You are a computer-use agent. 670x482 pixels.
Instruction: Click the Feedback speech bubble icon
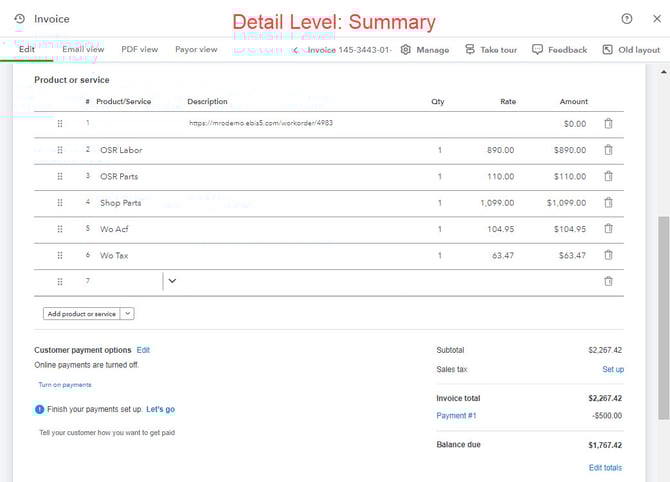pyautogui.click(x=537, y=50)
